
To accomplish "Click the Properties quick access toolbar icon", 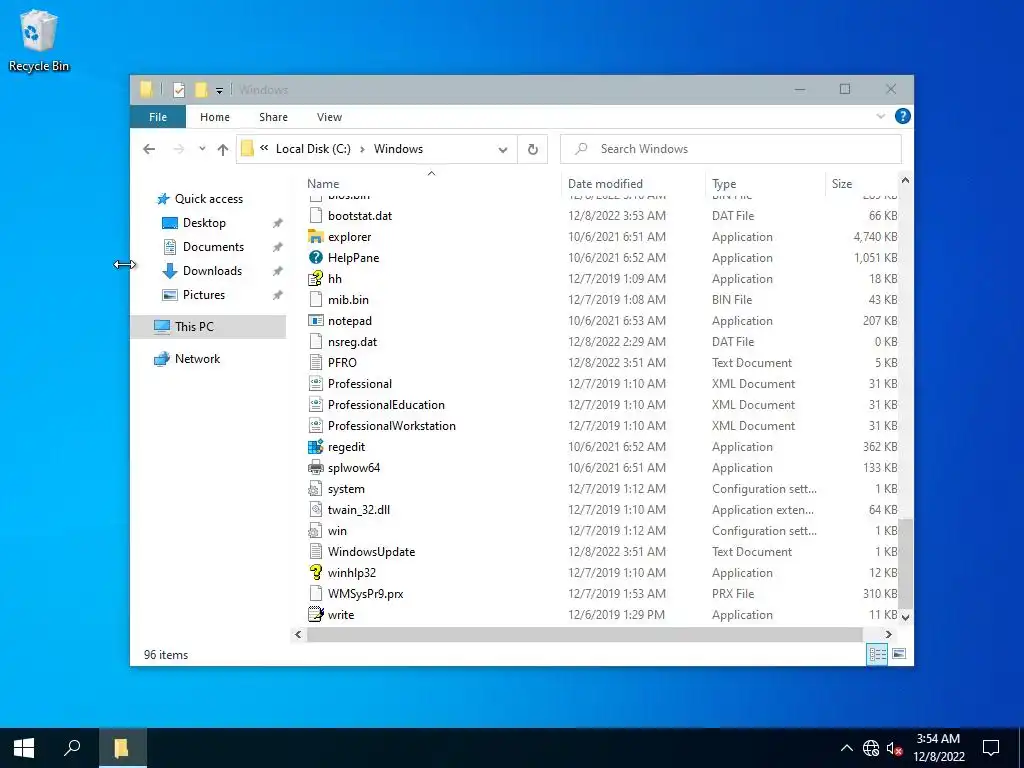I will pos(179,90).
